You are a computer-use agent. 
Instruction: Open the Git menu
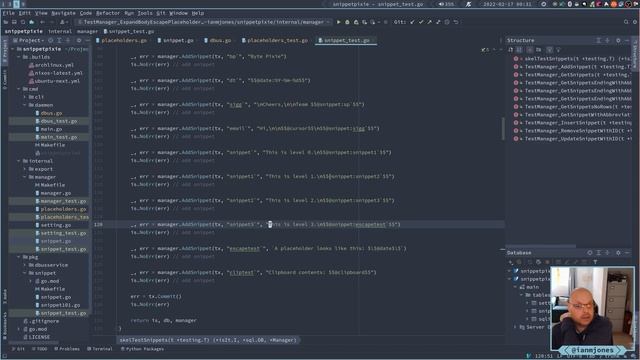pyautogui.click(x=161, y=13)
